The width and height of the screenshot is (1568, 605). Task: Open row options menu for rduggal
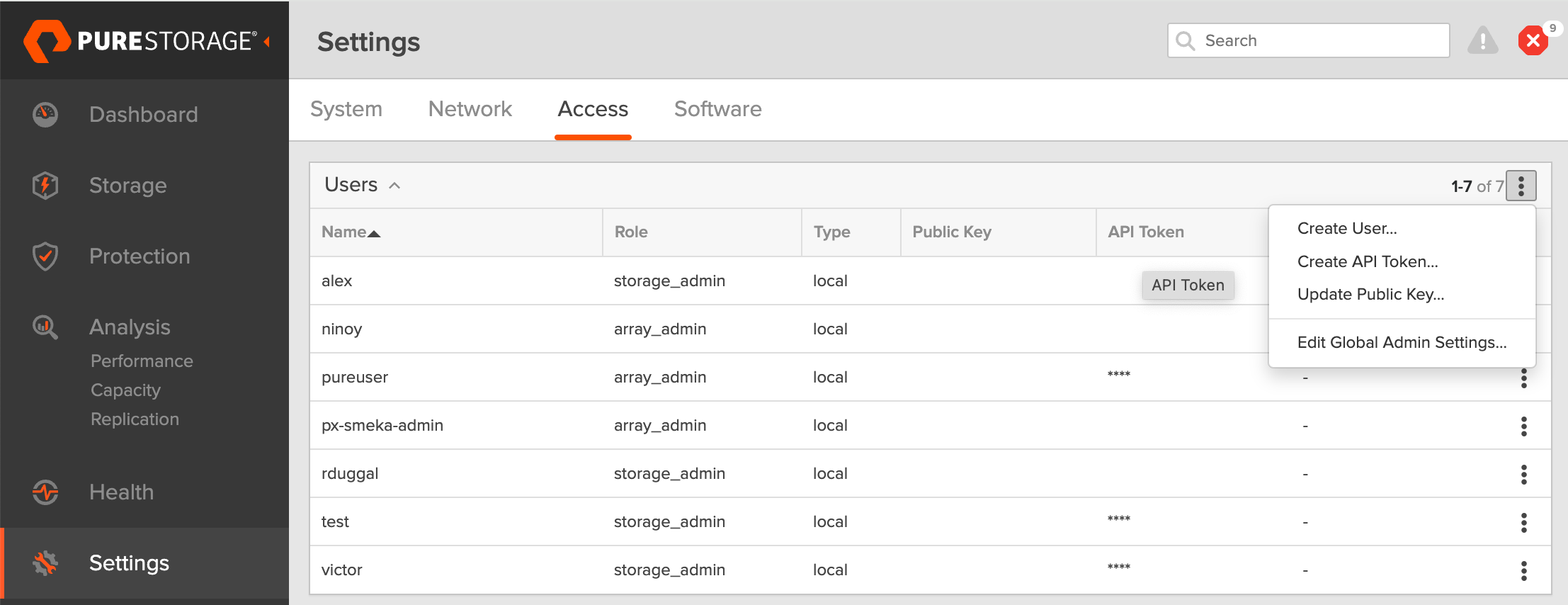coord(1524,475)
